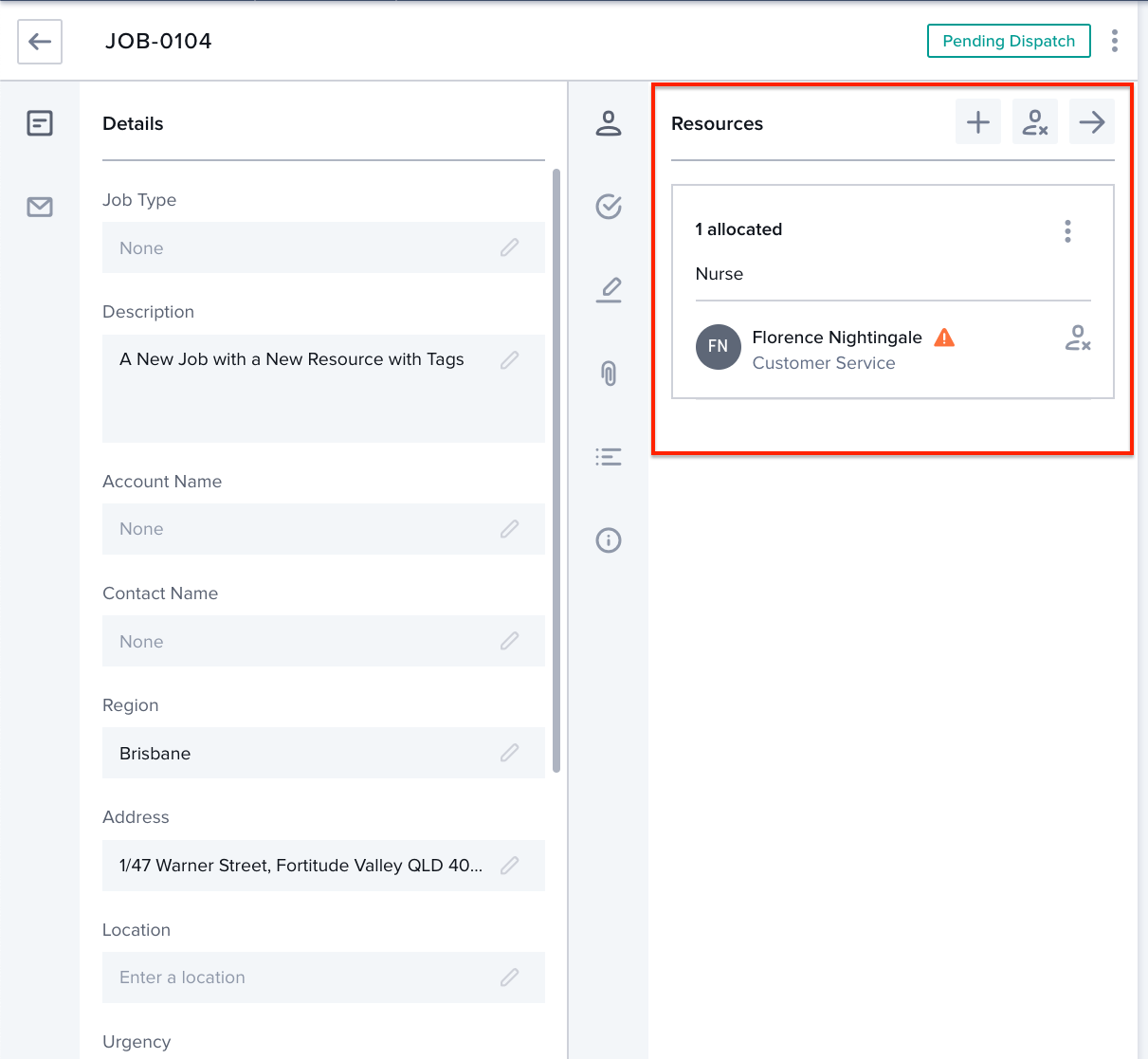This screenshot has width=1148, height=1059.
Task: Open the info circle icon
Action: pyautogui.click(x=608, y=540)
